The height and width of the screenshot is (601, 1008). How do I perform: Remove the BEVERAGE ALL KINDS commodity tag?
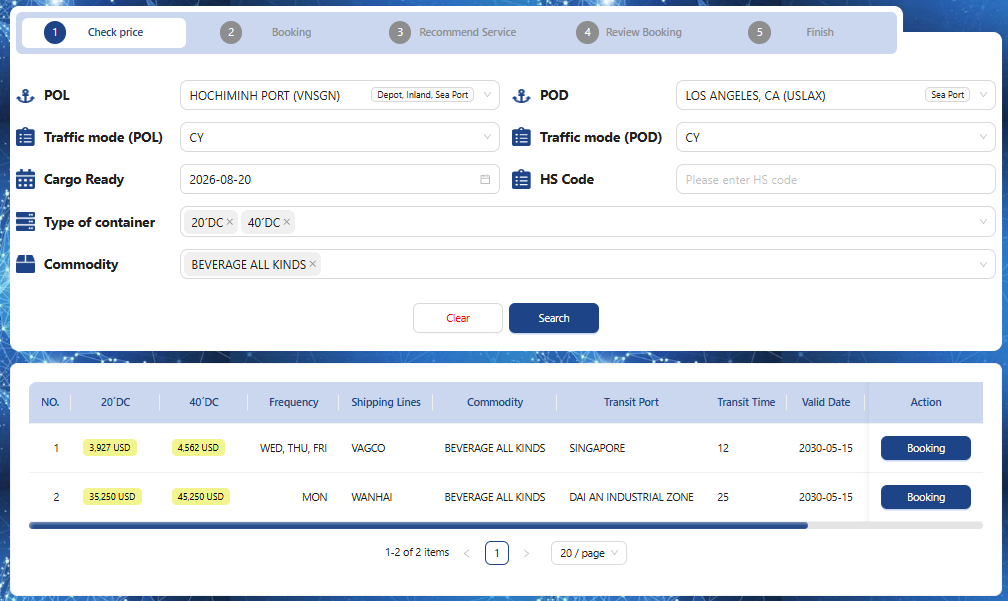coord(312,264)
